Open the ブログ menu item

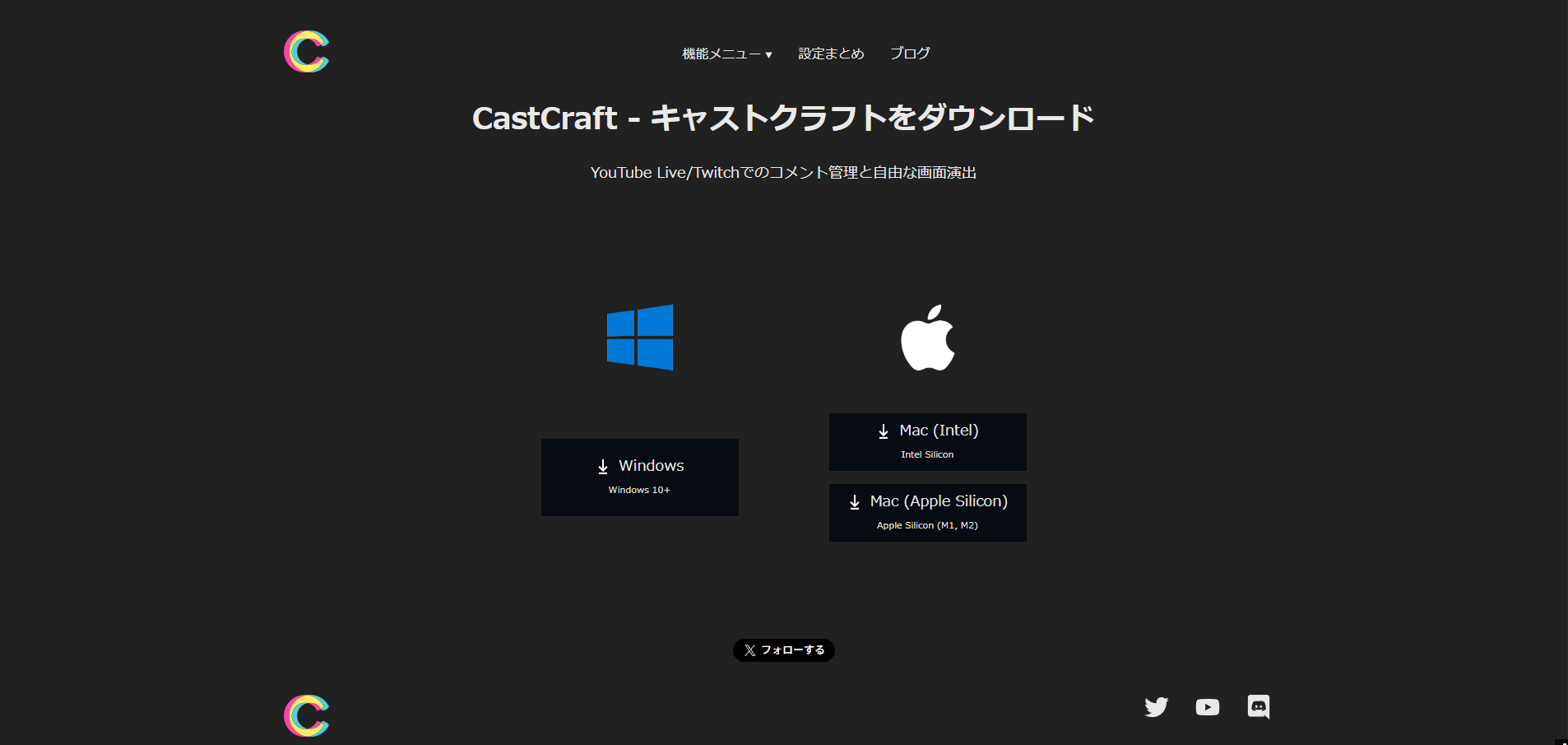(x=910, y=54)
